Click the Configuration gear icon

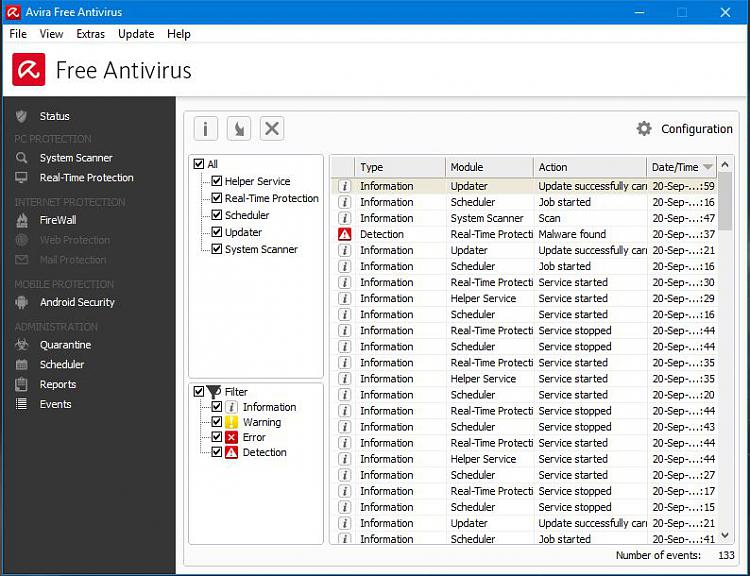(644, 129)
